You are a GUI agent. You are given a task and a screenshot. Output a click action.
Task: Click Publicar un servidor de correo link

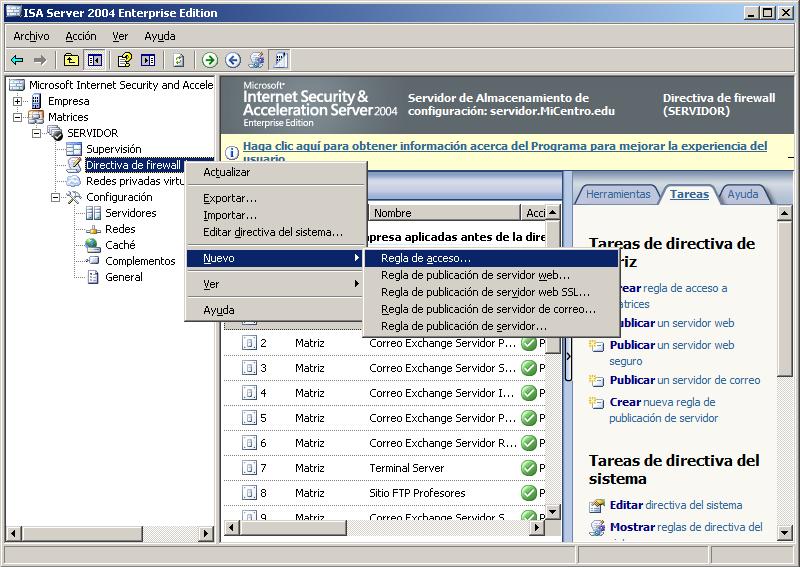coord(684,380)
